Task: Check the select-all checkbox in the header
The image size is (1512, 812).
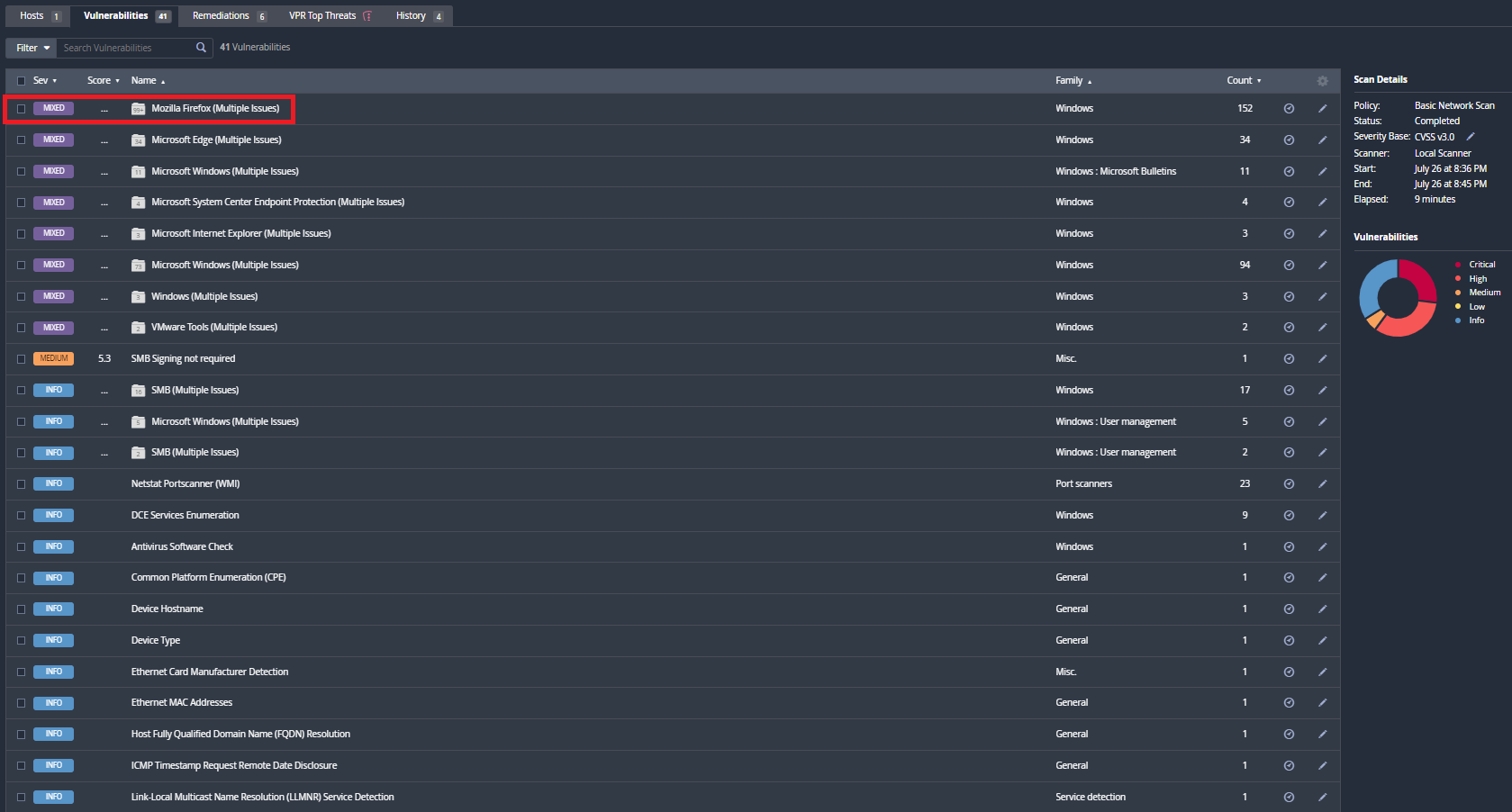Action: coord(21,80)
